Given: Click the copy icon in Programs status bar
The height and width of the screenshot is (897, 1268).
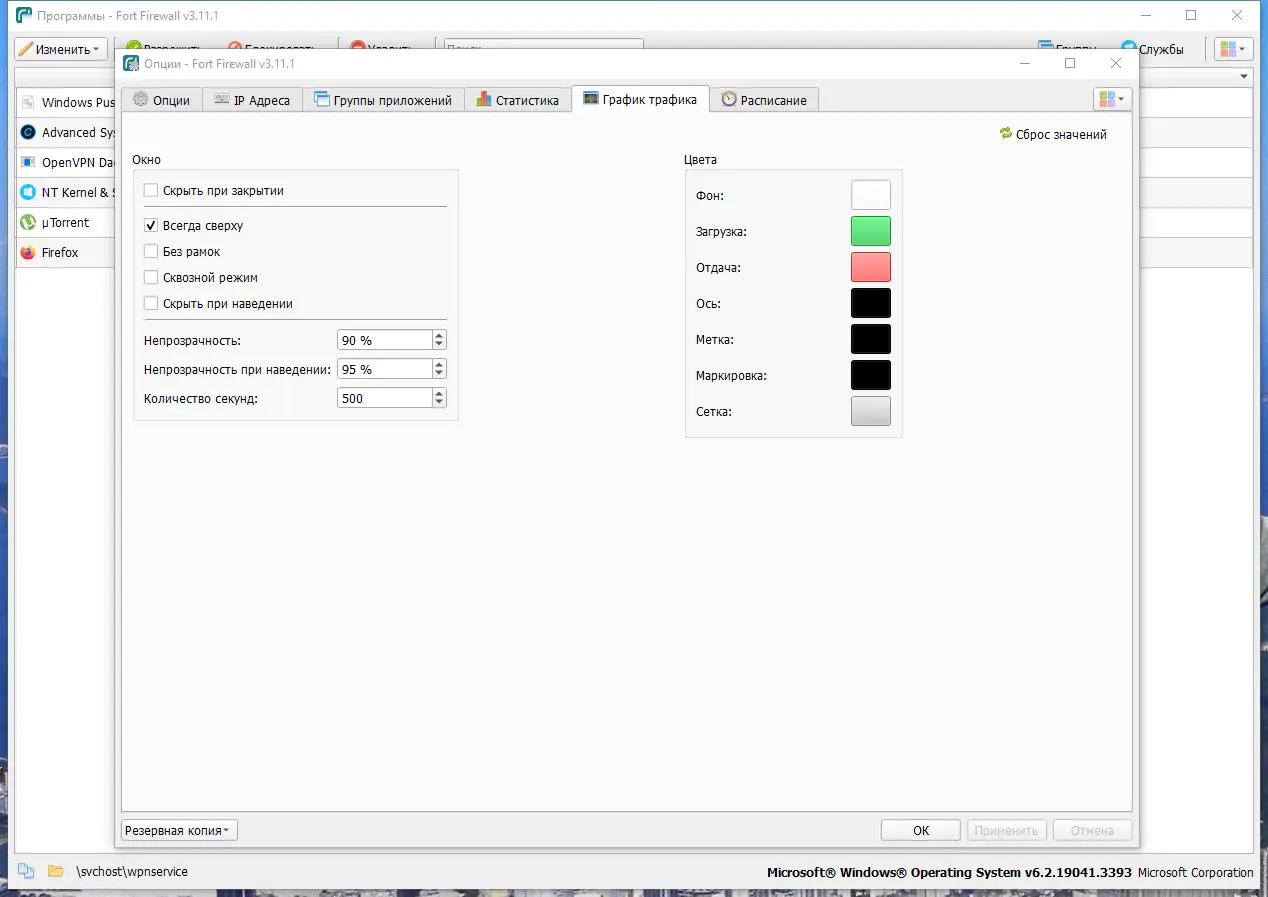Looking at the screenshot, I should [26, 871].
